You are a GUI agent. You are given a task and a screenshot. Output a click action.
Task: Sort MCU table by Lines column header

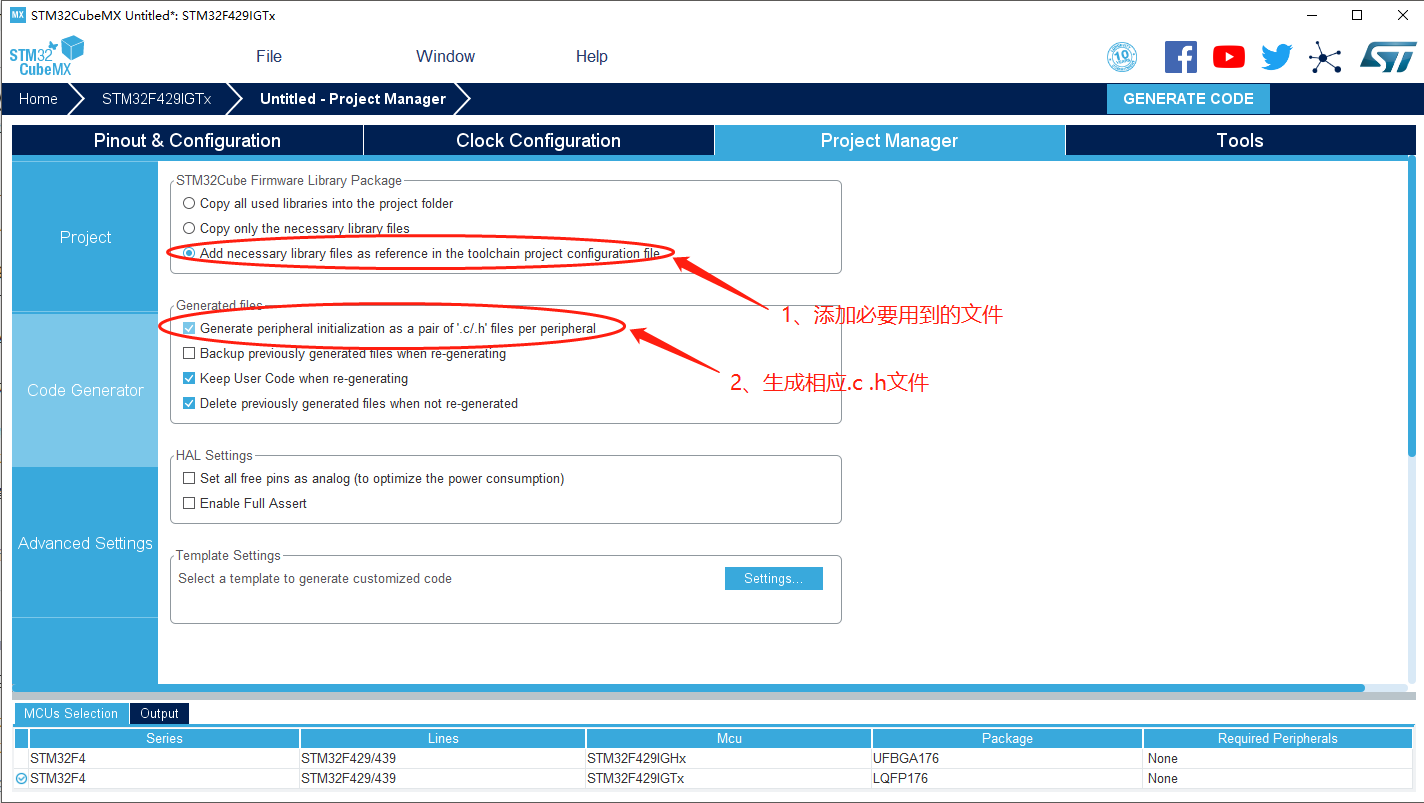click(x=443, y=738)
